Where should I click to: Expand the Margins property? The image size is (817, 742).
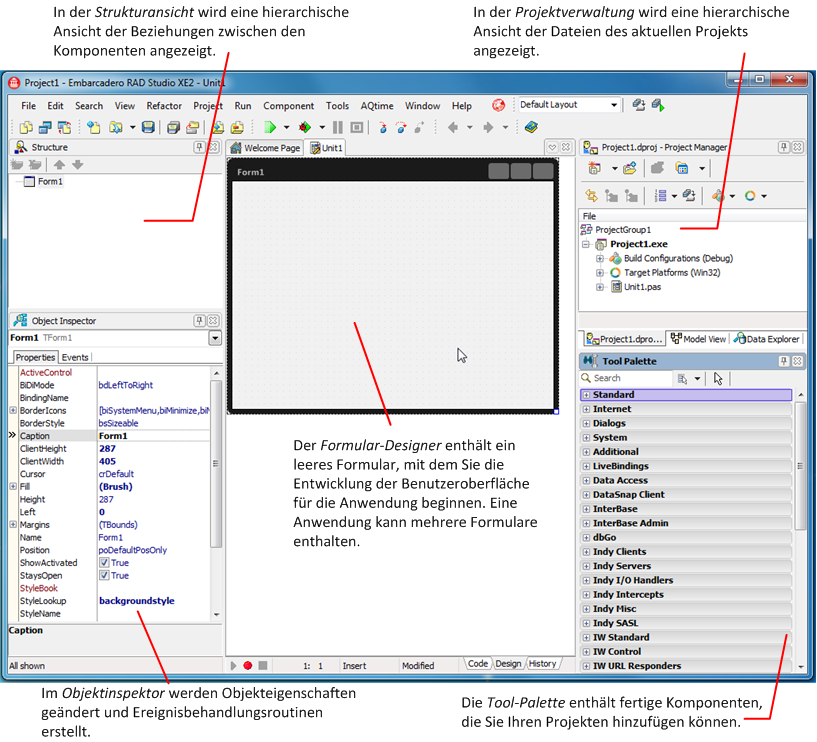pyautogui.click(x=13, y=524)
